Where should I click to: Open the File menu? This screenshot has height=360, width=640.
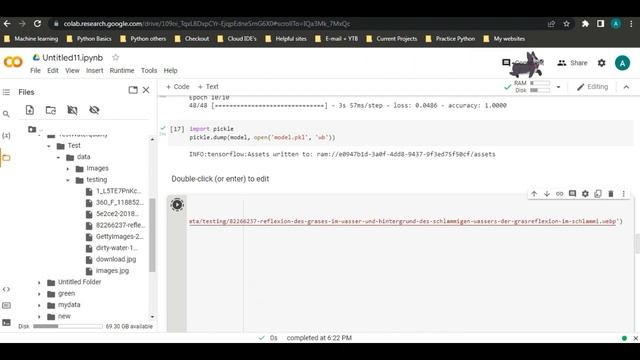(36, 70)
